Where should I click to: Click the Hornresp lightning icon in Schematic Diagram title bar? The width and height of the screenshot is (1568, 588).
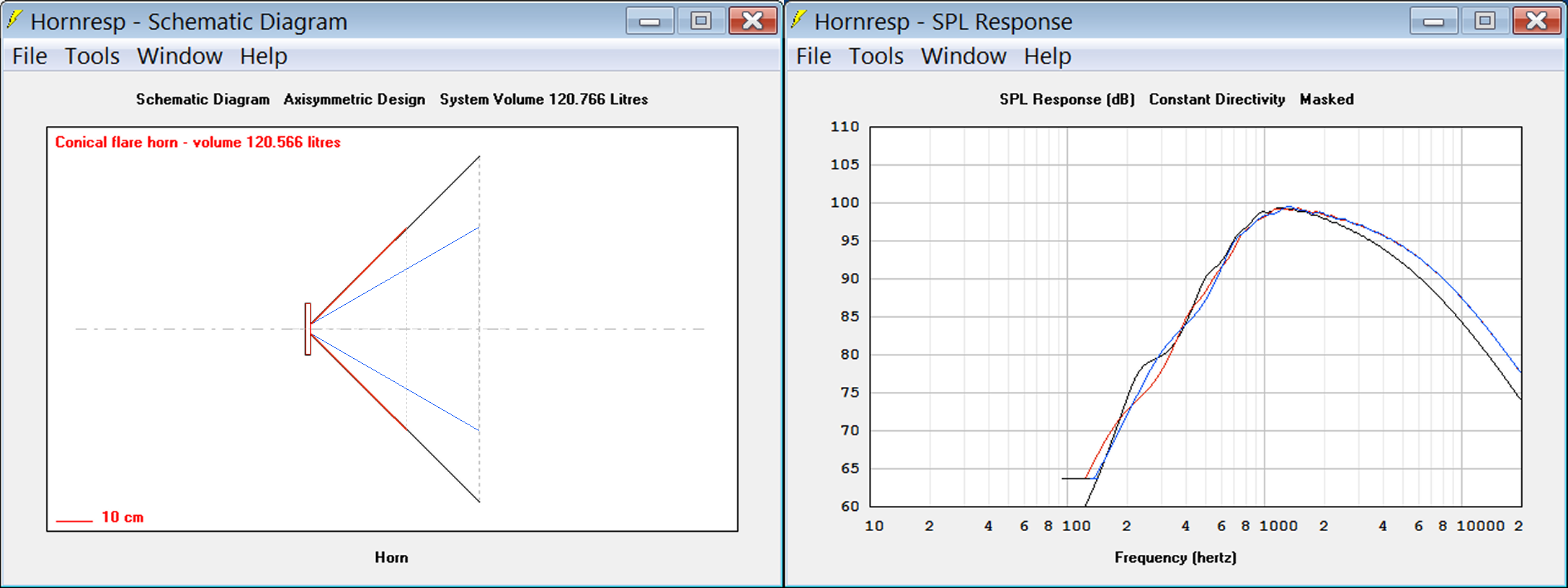pos(14,20)
